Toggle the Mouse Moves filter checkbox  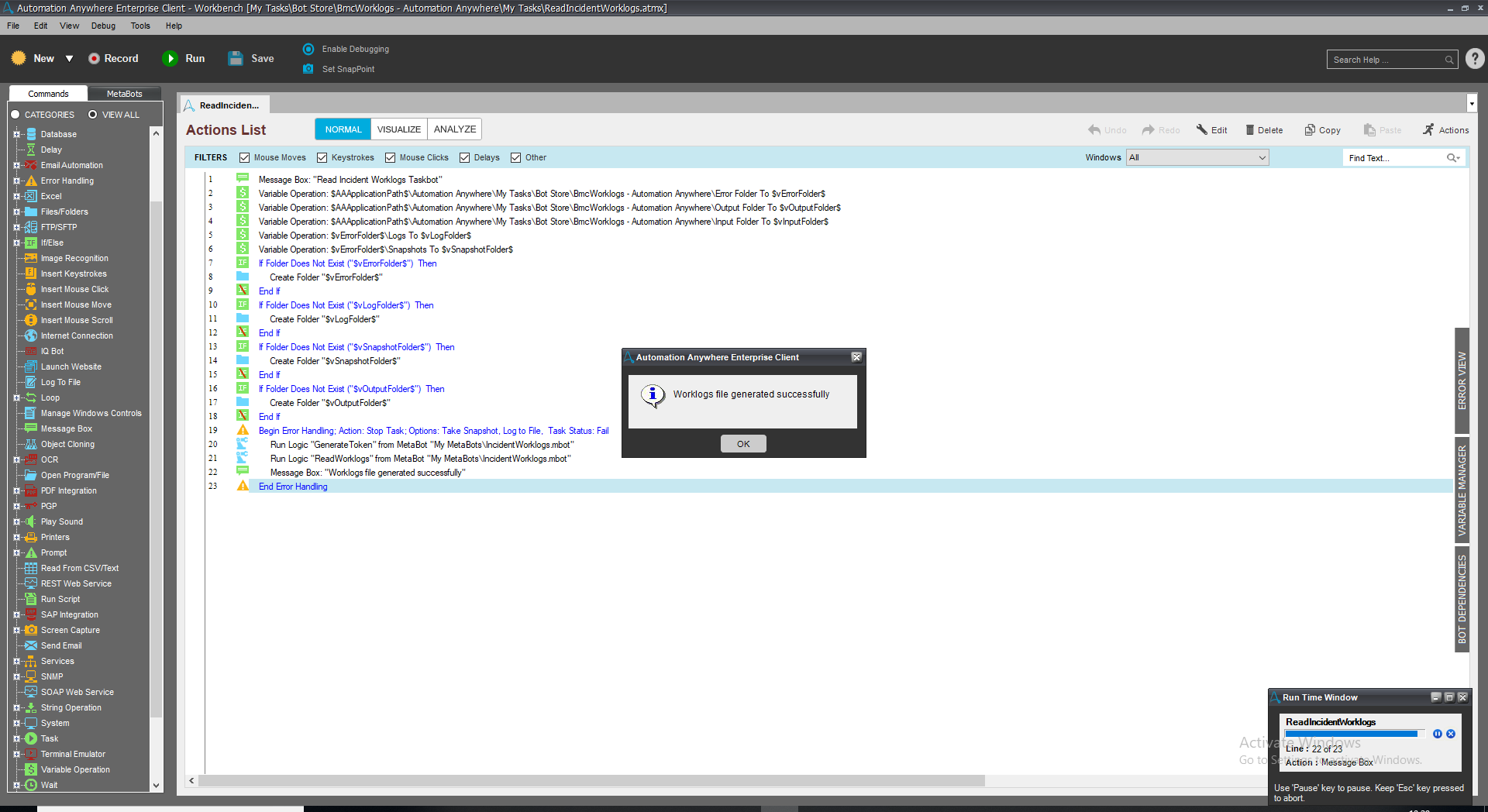point(245,158)
